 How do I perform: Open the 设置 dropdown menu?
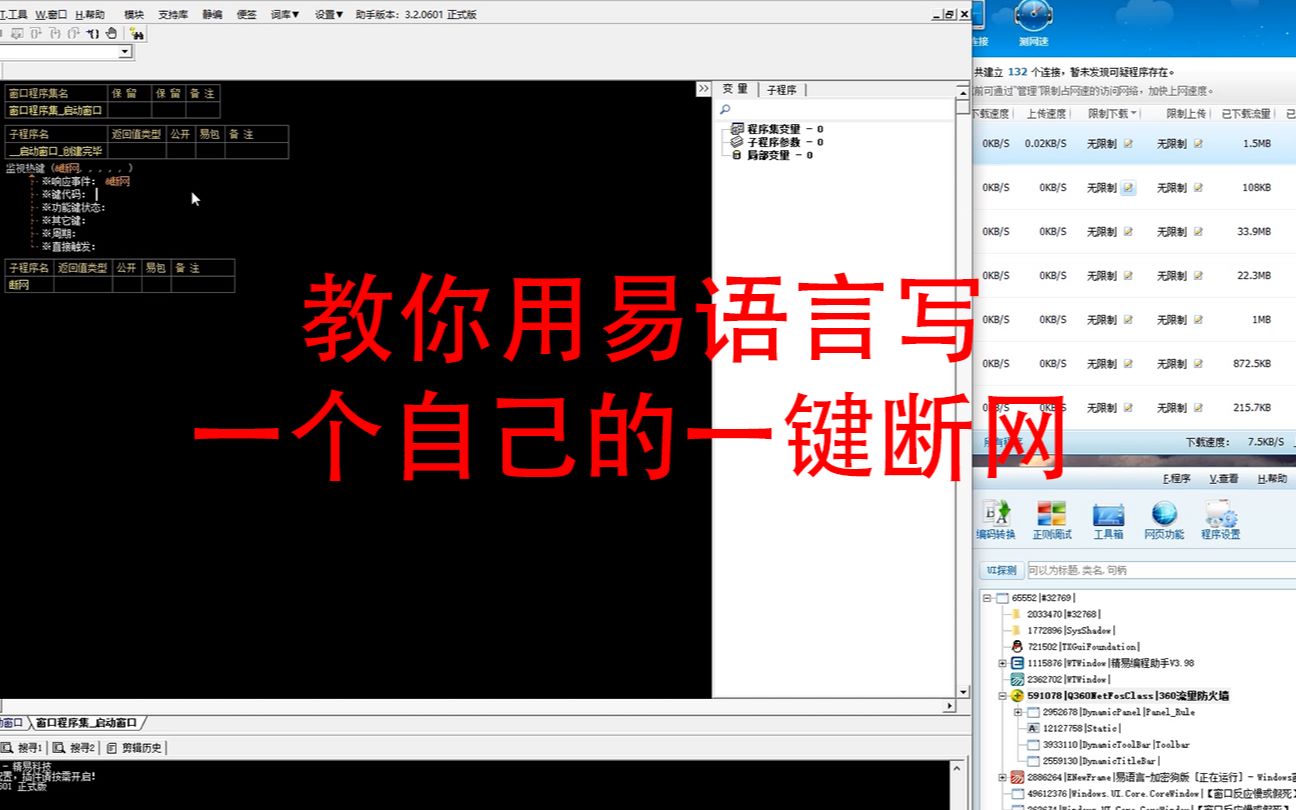329,15
